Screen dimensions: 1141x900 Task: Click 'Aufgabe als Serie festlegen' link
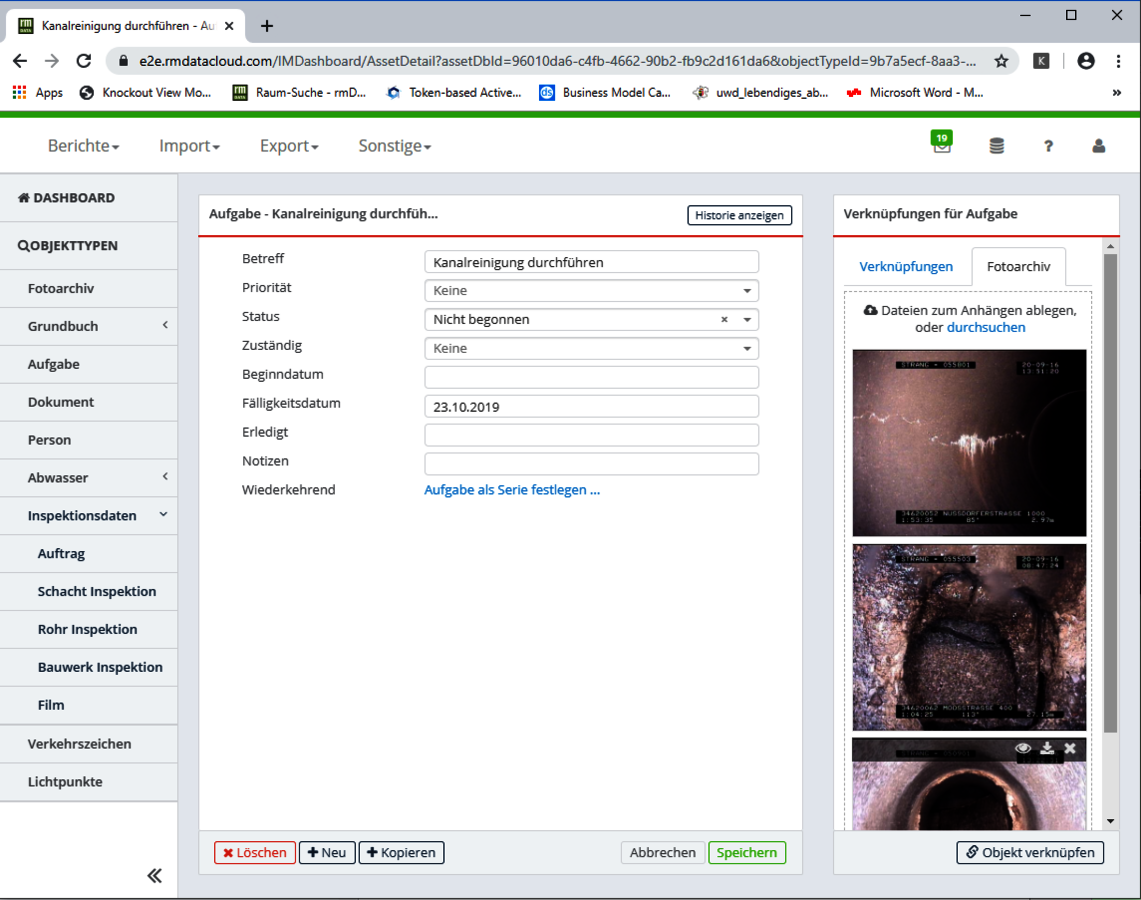[512, 490]
